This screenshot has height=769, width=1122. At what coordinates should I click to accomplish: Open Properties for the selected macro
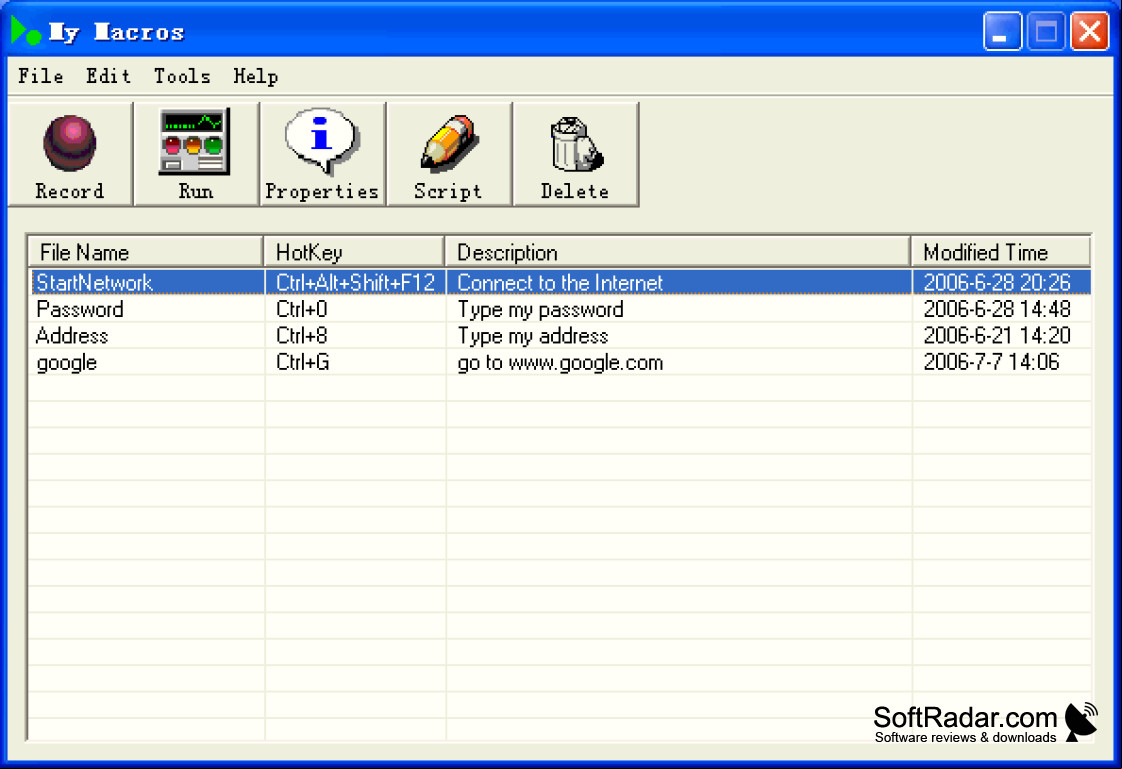coord(323,154)
